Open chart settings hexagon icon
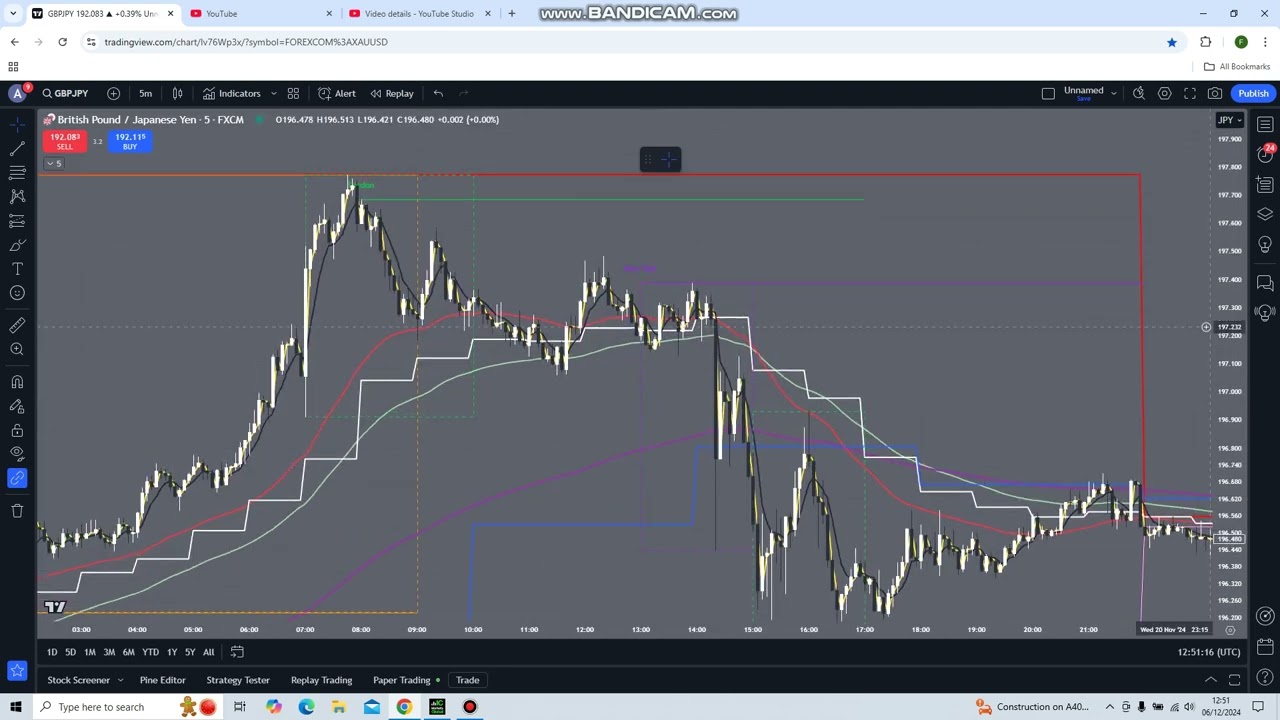Image resolution: width=1280 pixels, height=720 pixels. tap(1164, 93)
